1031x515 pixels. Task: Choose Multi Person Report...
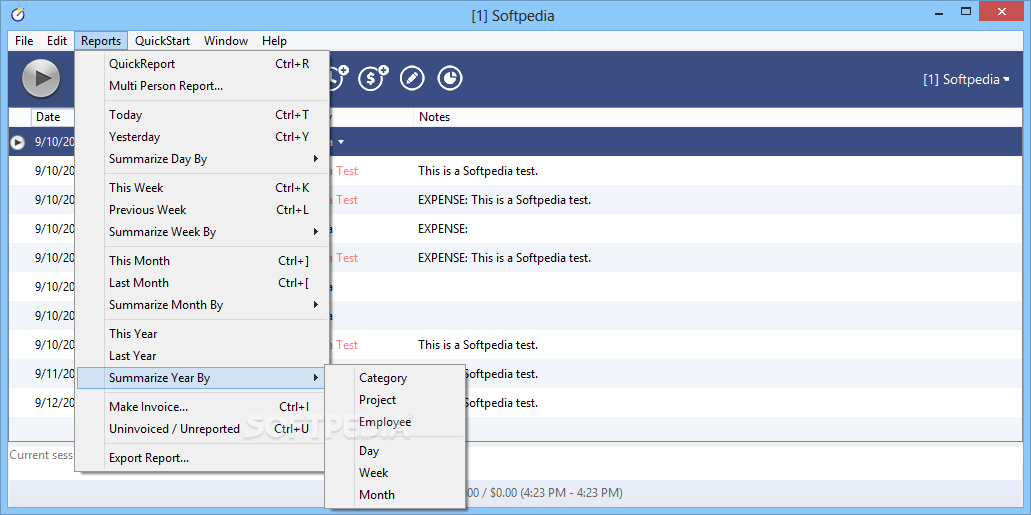point(202,86)
